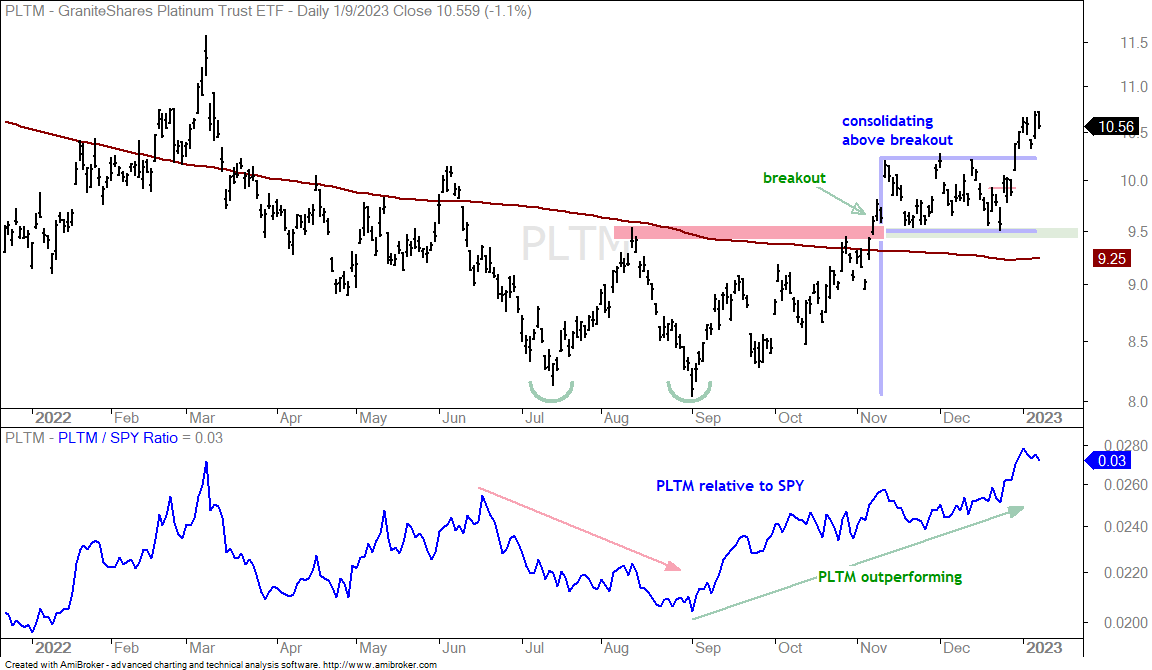Image resolution: width=1152 pixels, height=670 pixels.
Task: Click the green 'breakout' annotation text
Action: point(794,178)
